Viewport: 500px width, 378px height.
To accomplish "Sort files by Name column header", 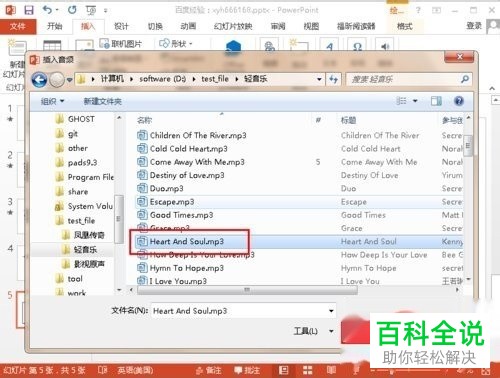I will (x=145, y=120).
